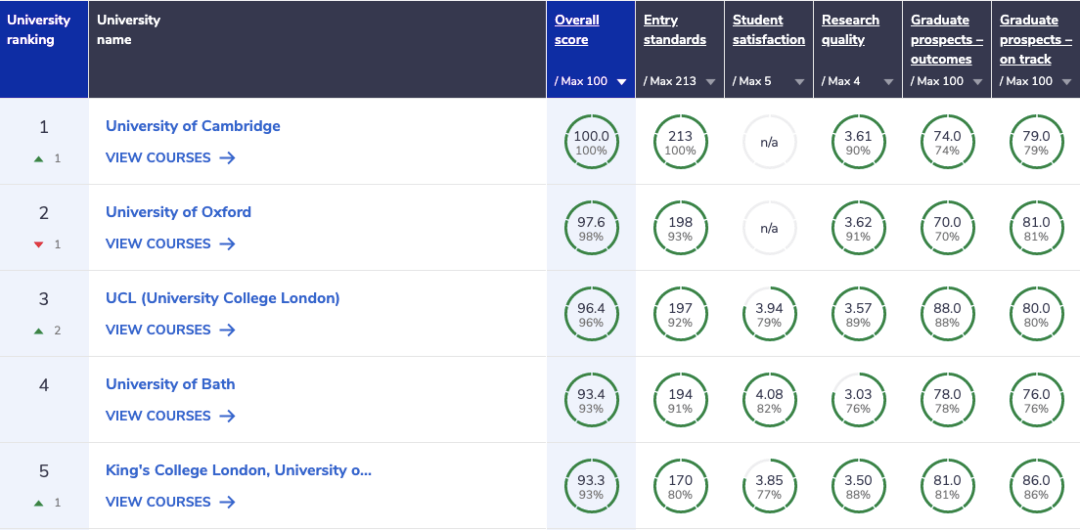This screenshot has height=530, width=1080.
Task: View courses for UCL
Action: click(170, 330)
